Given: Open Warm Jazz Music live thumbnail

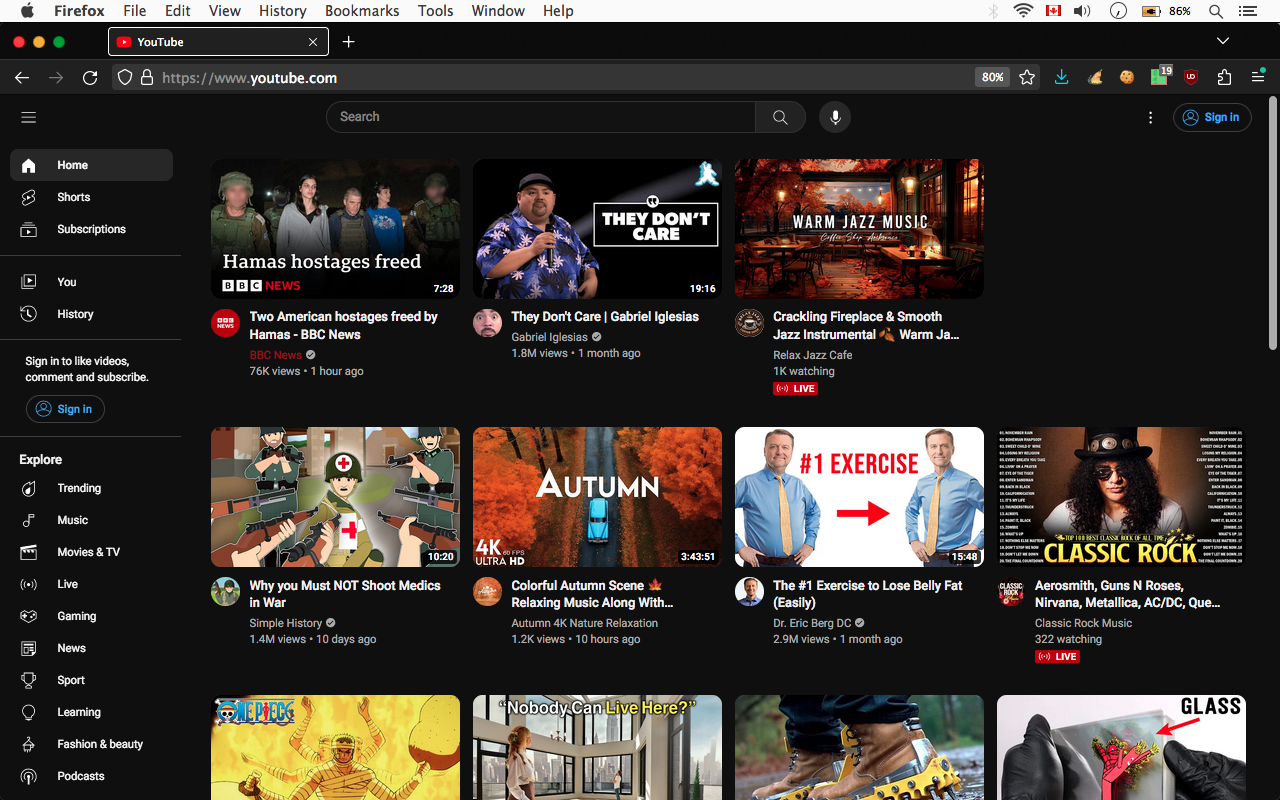Looking at the screenshot, I should (859, 229).
